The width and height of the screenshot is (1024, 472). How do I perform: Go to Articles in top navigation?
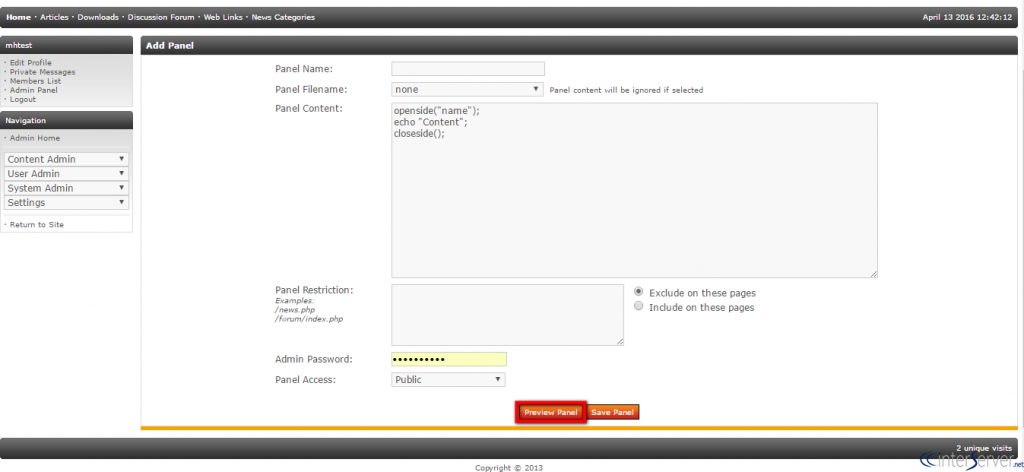point(54,18)
